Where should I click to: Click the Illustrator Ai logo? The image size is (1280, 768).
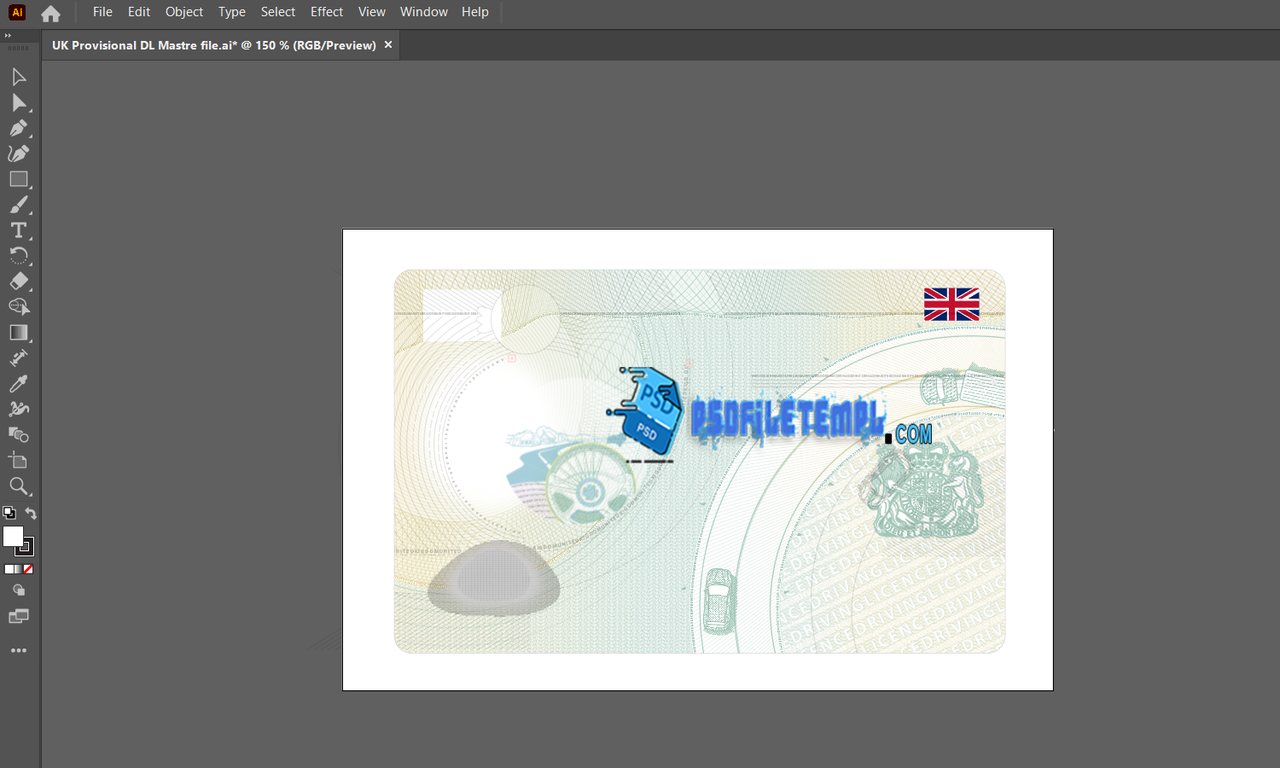point(17,12)
